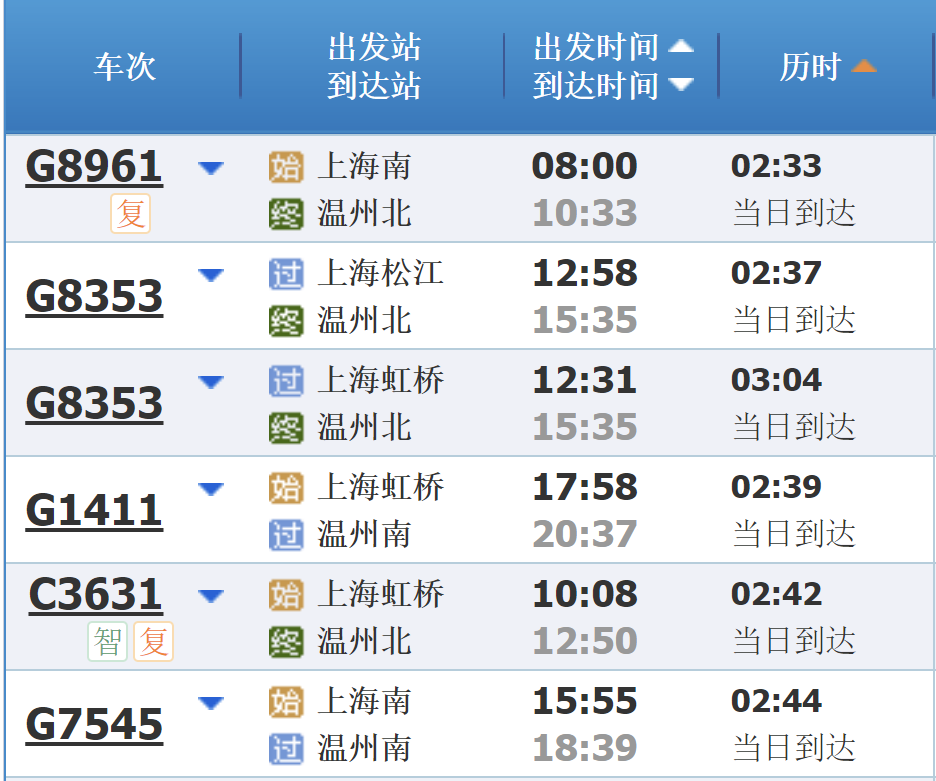Toggle duration sorting via 历时 arrow
936x781 pixels.
pyautogui.click(x=863, y=64)
